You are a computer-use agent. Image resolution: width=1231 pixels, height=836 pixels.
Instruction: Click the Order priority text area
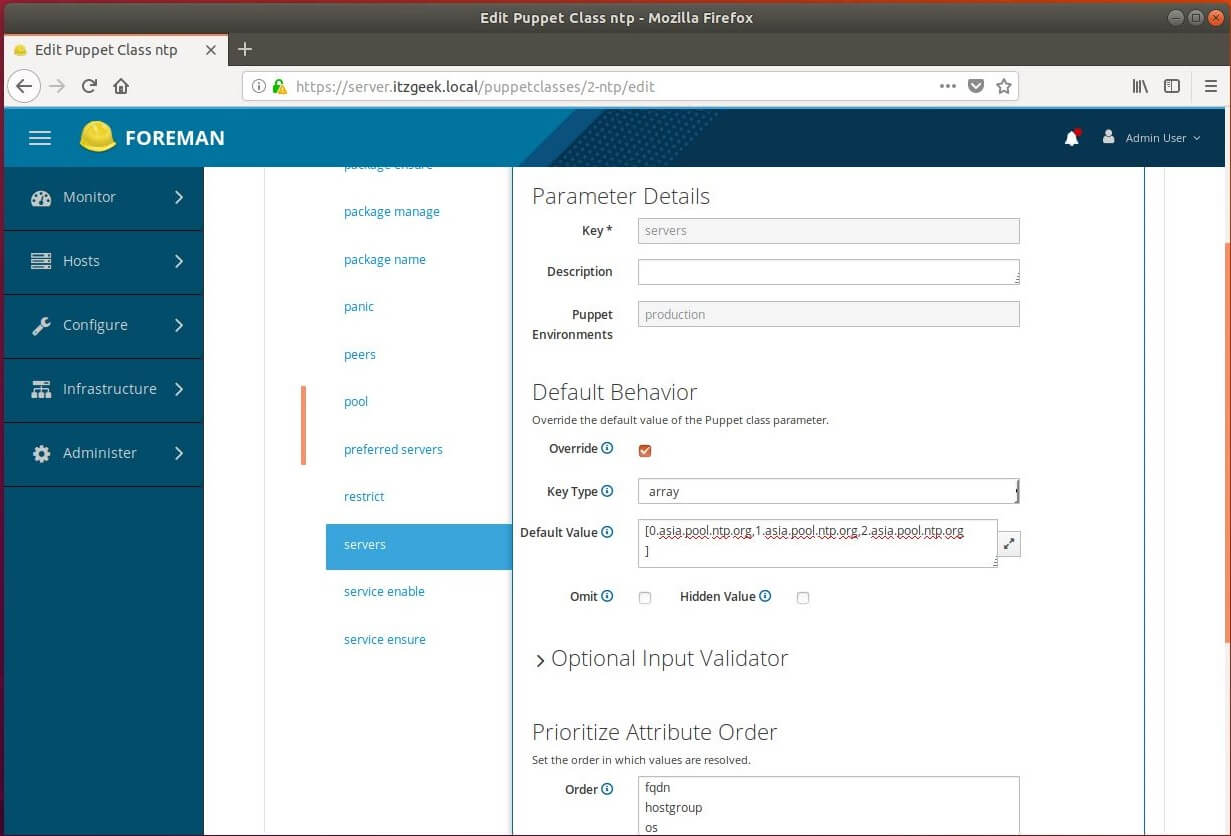point(829,805)
